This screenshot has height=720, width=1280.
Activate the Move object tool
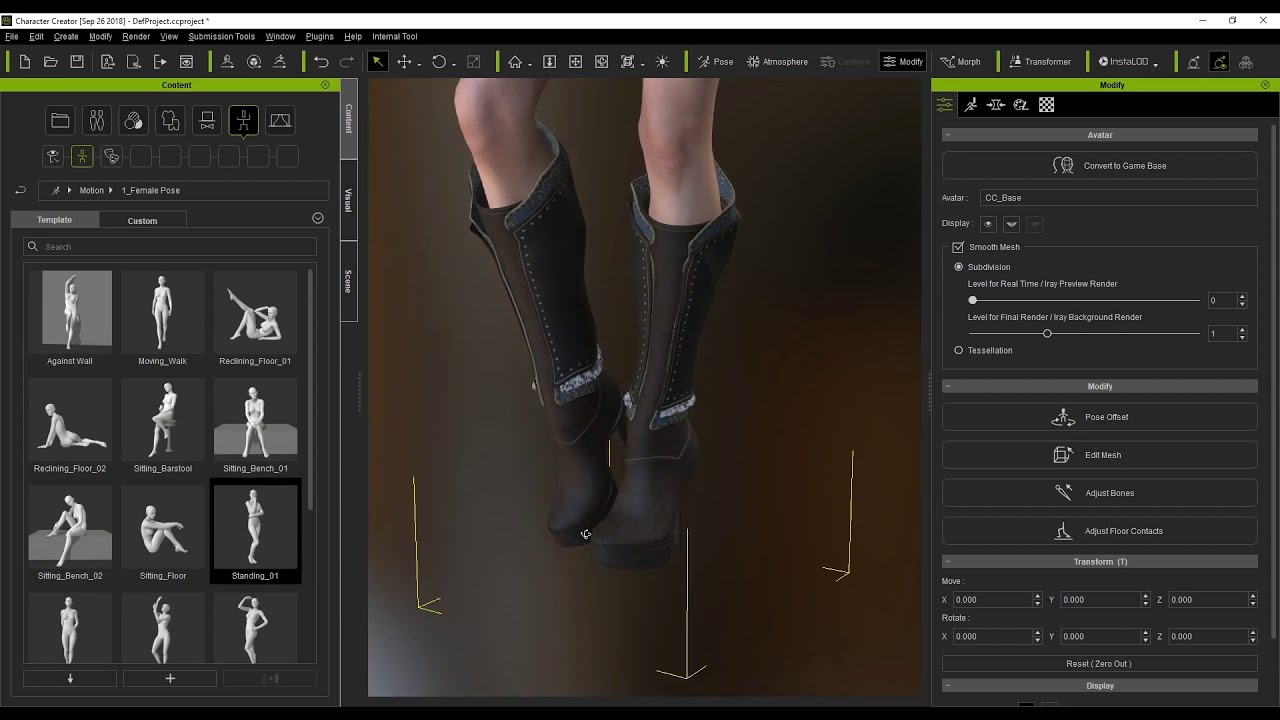[404, 62]
